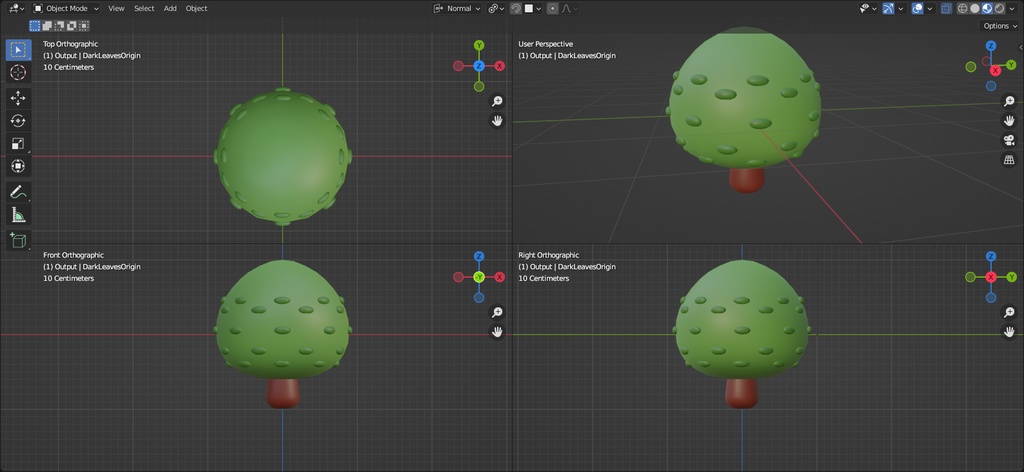
Task: Click pan hand in Front Orthographic viewport
Action: [x=497, y=332]
